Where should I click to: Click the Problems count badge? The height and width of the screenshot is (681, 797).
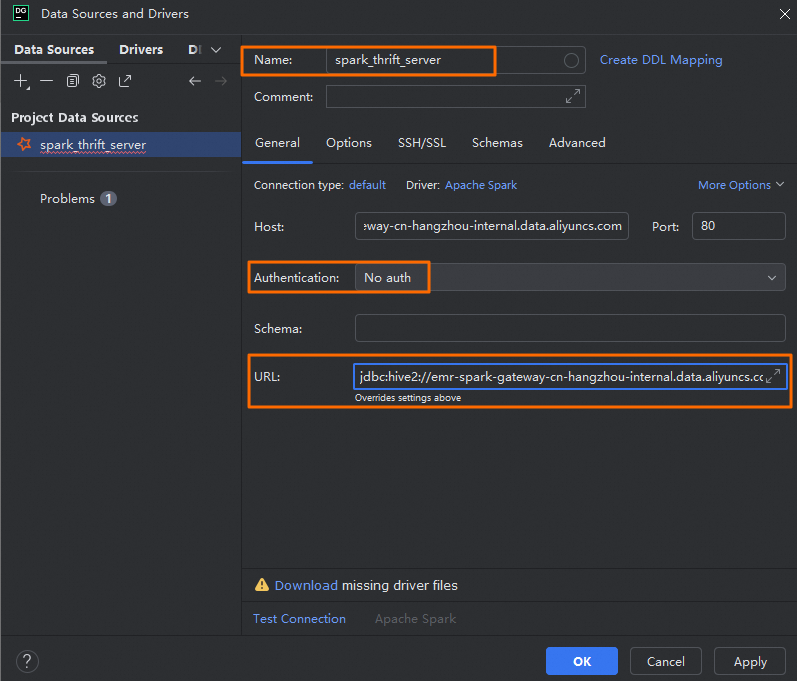tap(108, 199)
